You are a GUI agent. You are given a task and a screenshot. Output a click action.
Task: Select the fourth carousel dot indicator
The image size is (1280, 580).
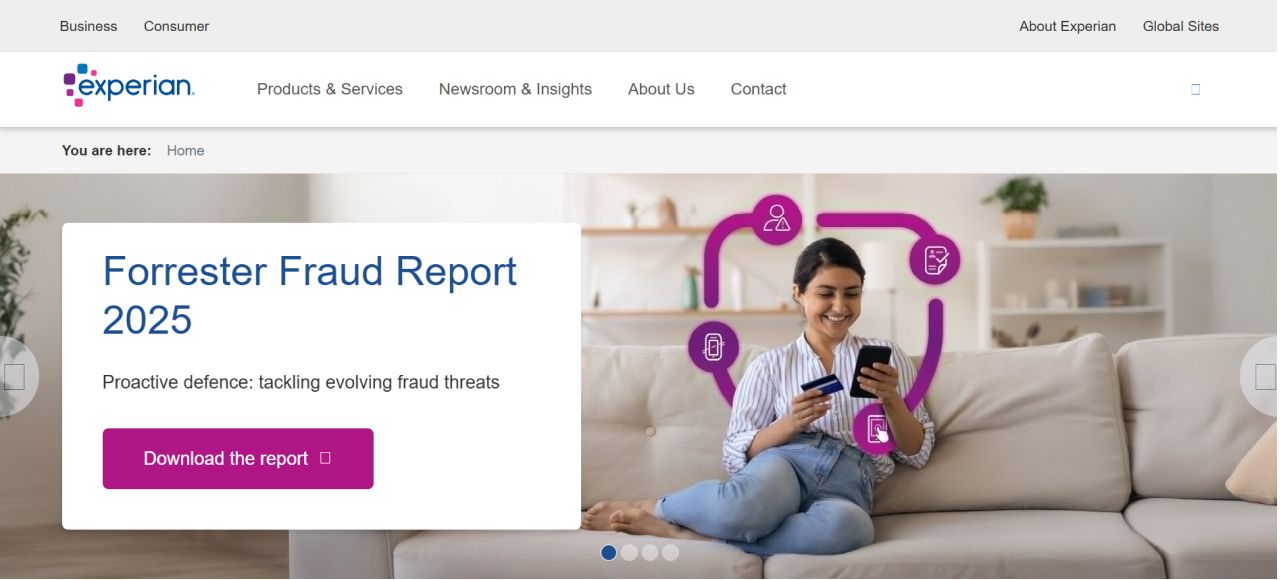[670, 552]
